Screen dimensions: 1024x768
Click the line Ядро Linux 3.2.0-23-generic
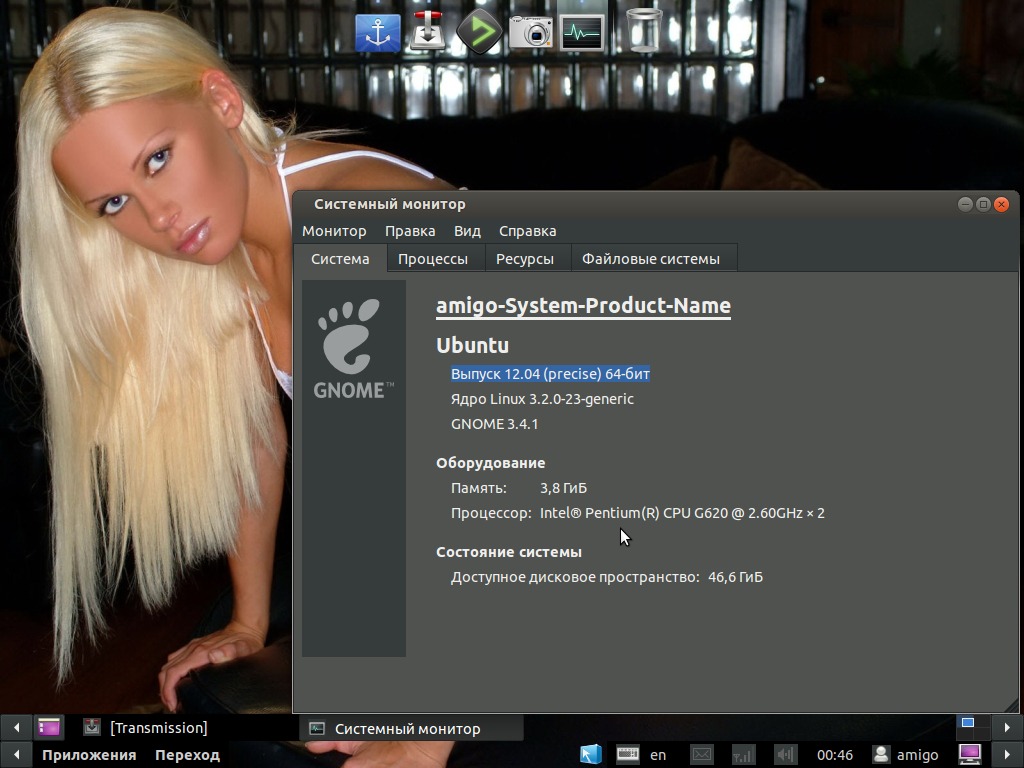[x=542, y=398]
